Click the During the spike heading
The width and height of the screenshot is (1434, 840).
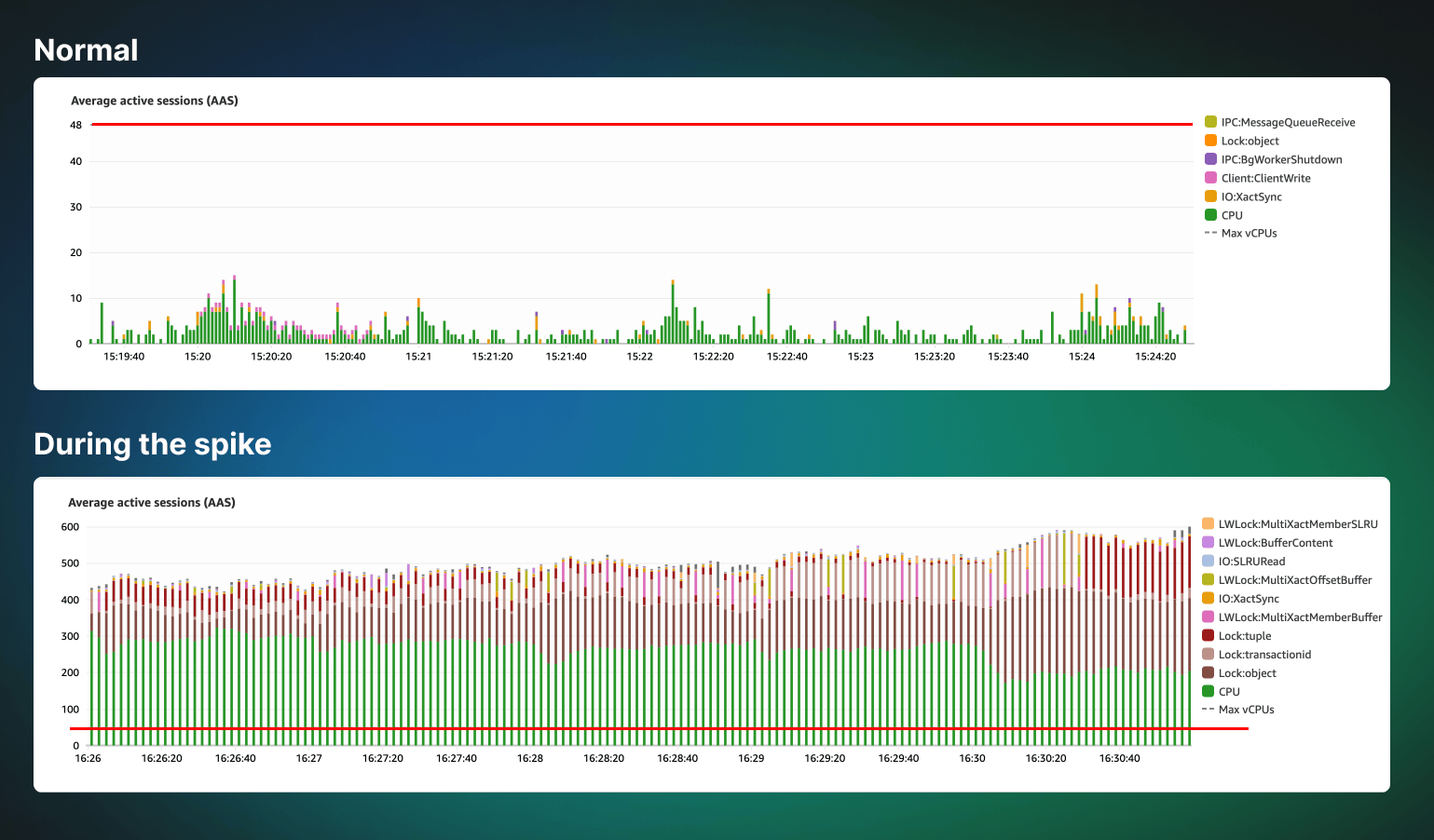click(153, 444)
